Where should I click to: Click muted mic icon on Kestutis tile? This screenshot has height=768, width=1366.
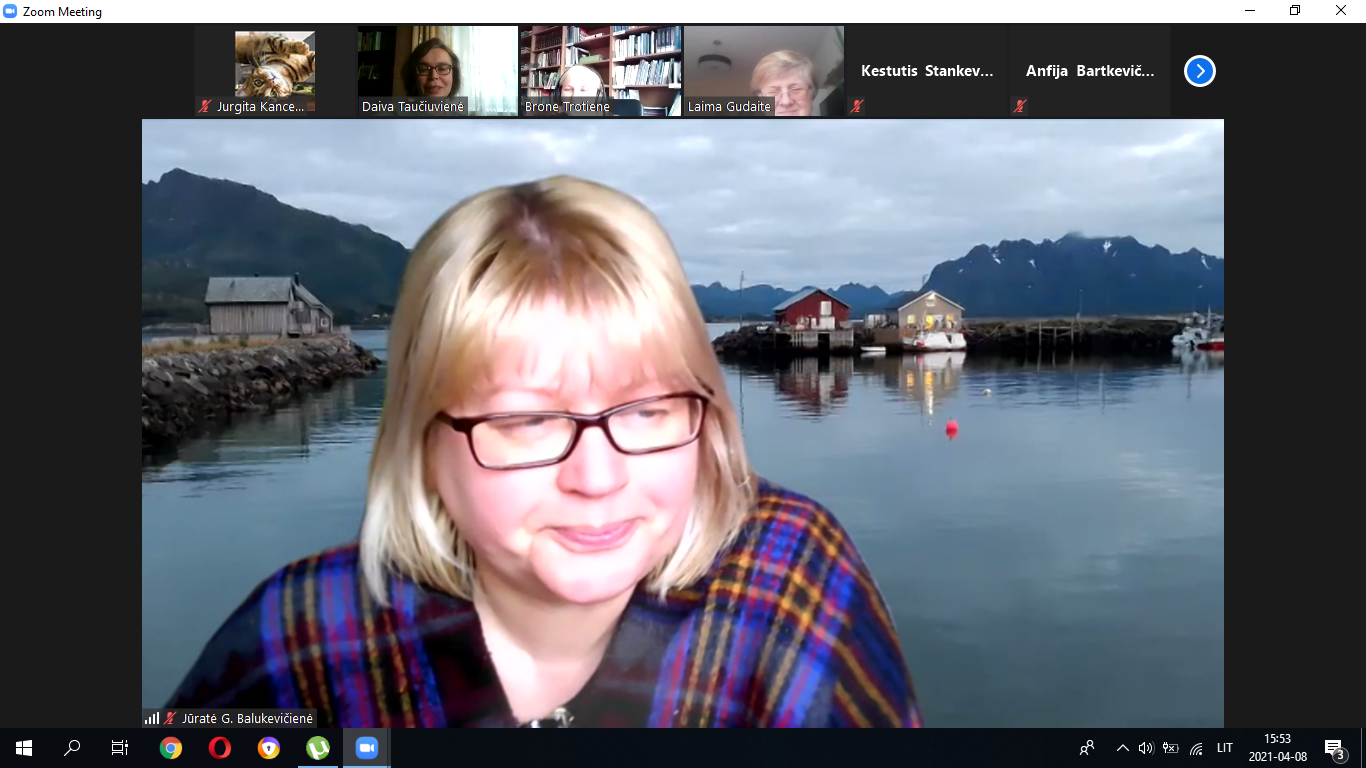(x=857, y=106)
